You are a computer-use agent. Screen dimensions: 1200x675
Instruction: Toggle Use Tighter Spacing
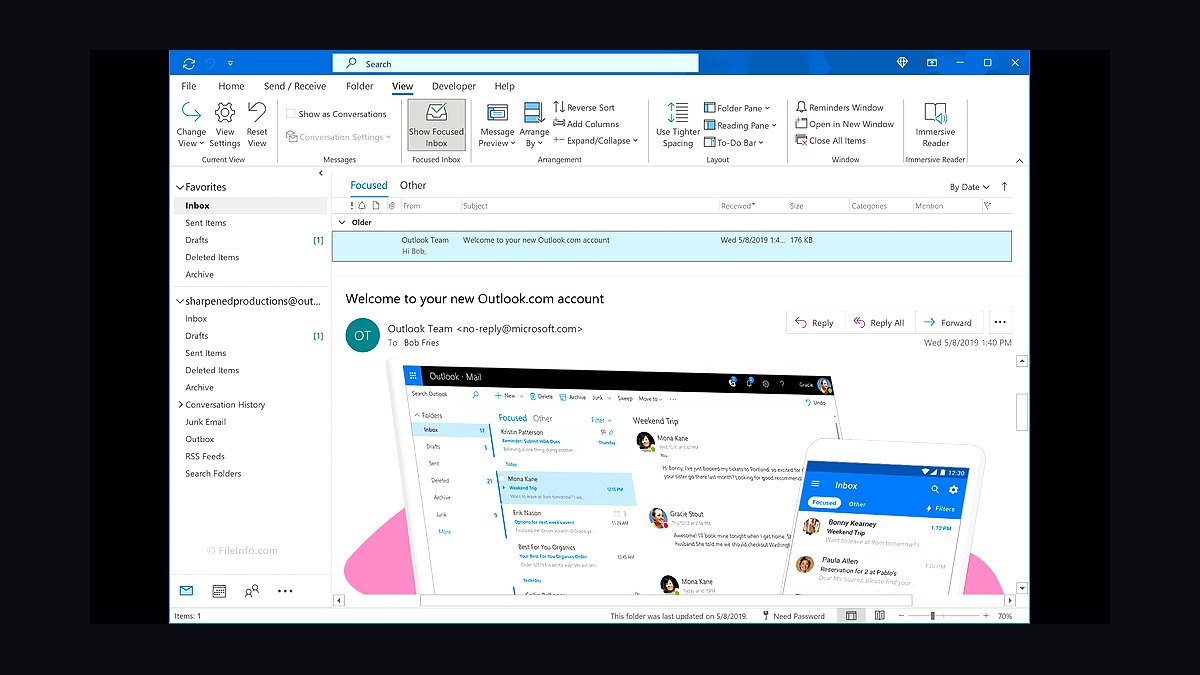(x=678, y=125)
